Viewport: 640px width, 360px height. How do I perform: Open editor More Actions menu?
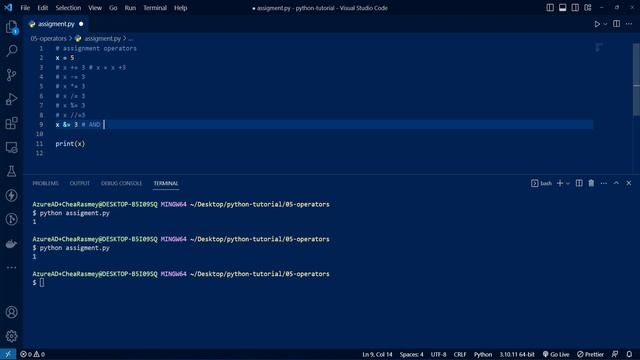[x=629, y=24]
